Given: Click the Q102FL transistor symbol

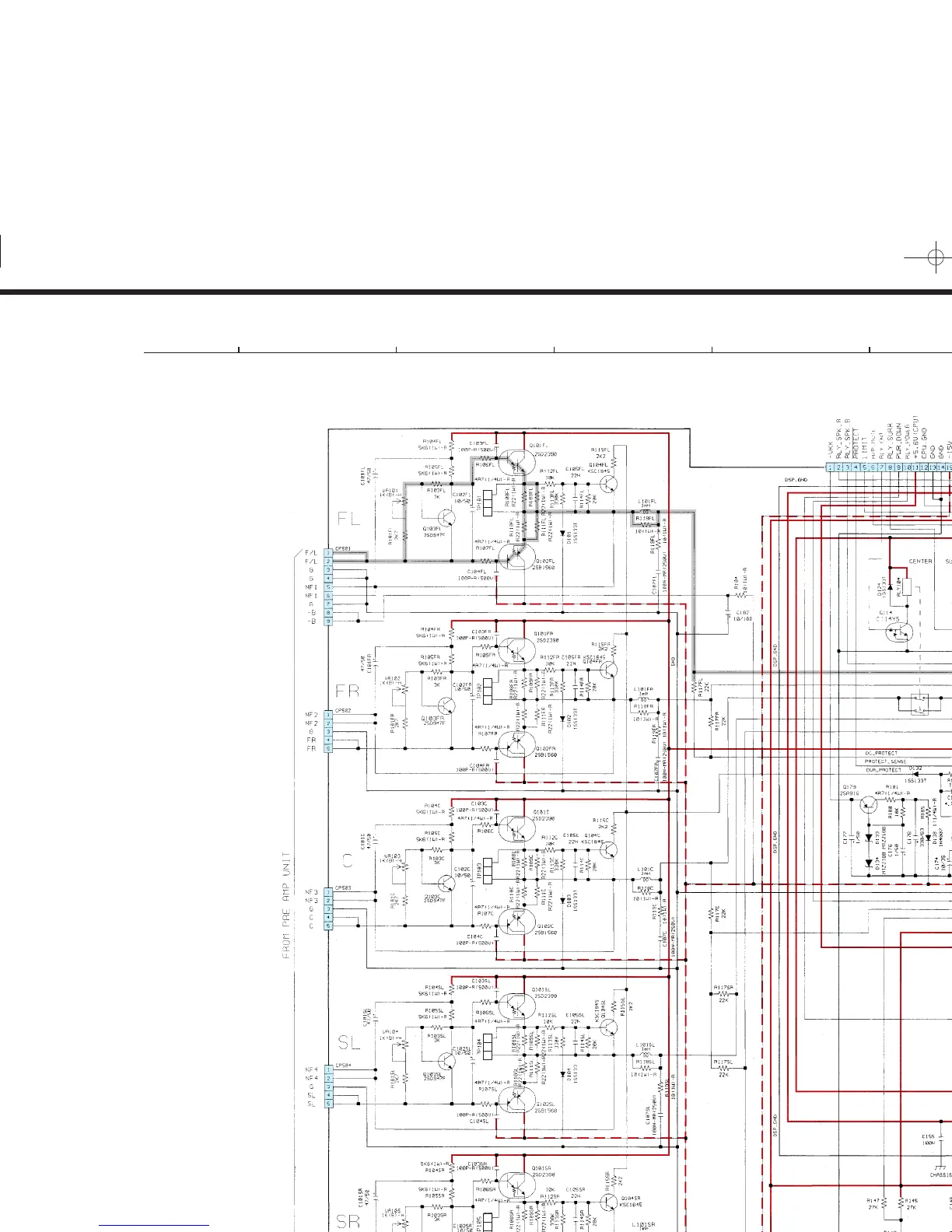Looking at the screenshot, I should pyautogui.click(x=516, y=556).
